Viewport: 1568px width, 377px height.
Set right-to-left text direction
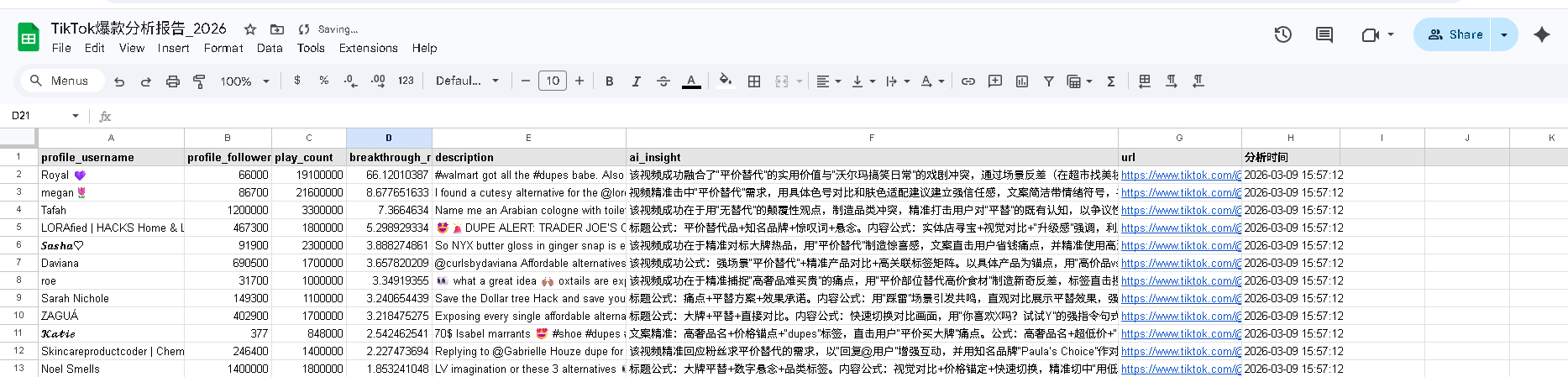pyautogui.click(x=1198, y=81)
